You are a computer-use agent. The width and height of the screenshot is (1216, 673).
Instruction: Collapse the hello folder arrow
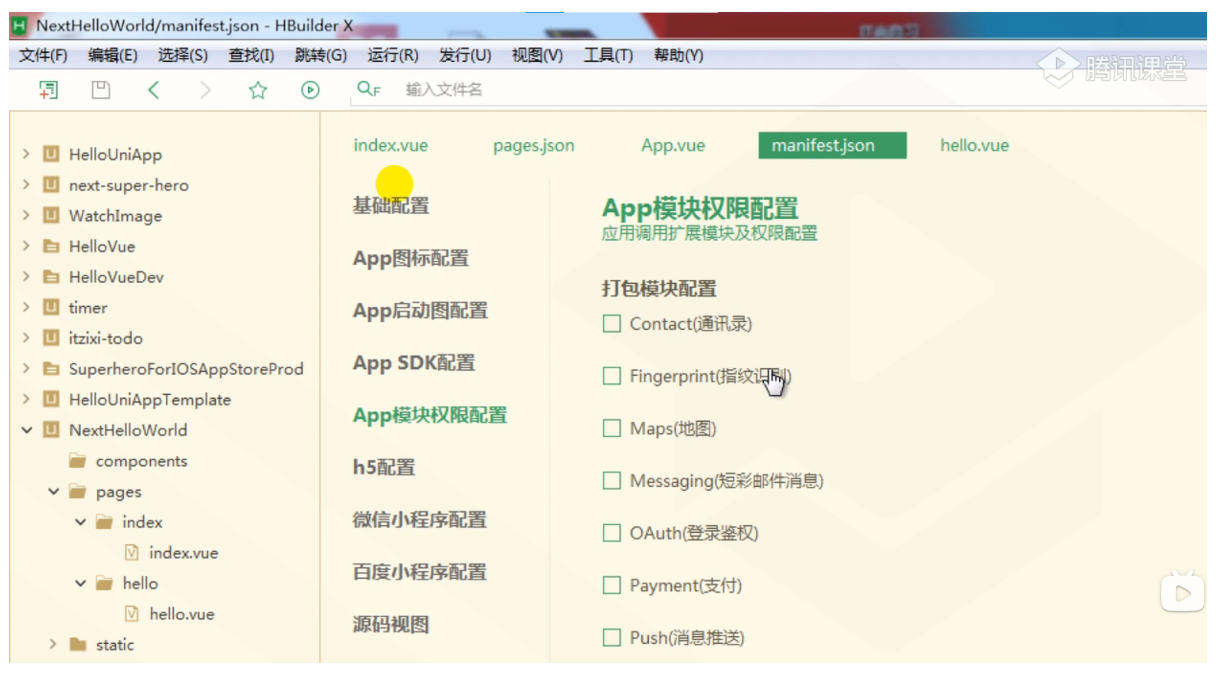point(80,583)
